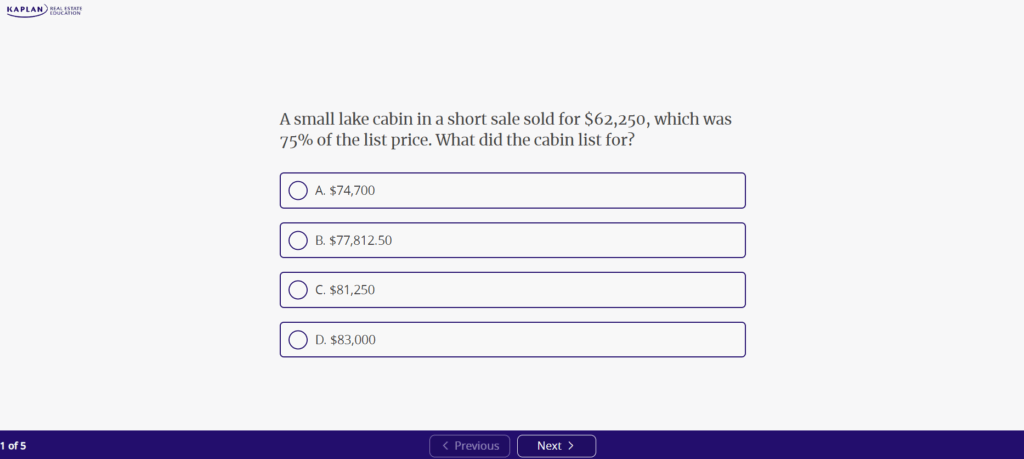This screenshot has height=459, width=1024.
Task: Click the $62,250 amount in the question
Action: (617, 120)
